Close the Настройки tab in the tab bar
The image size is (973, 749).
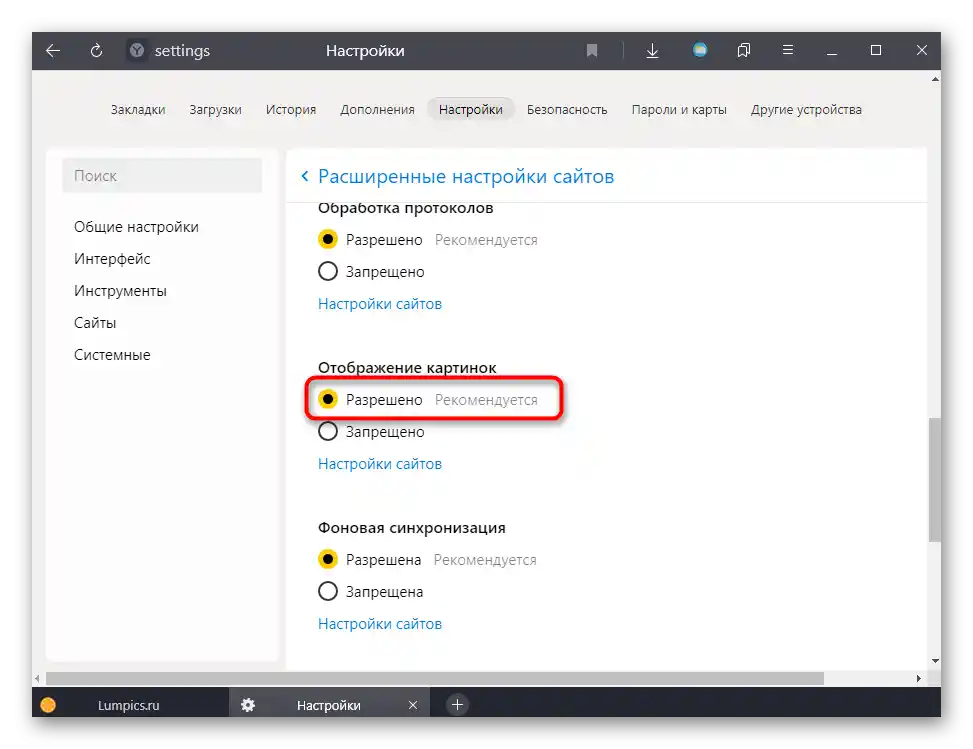coord(413,705)
